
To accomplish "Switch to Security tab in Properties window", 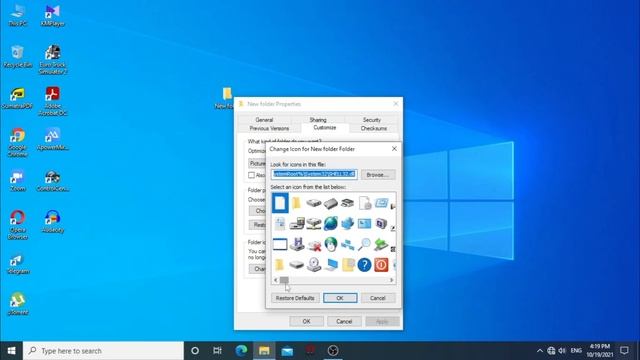I will pyautogui.click(x=372, y=120).
